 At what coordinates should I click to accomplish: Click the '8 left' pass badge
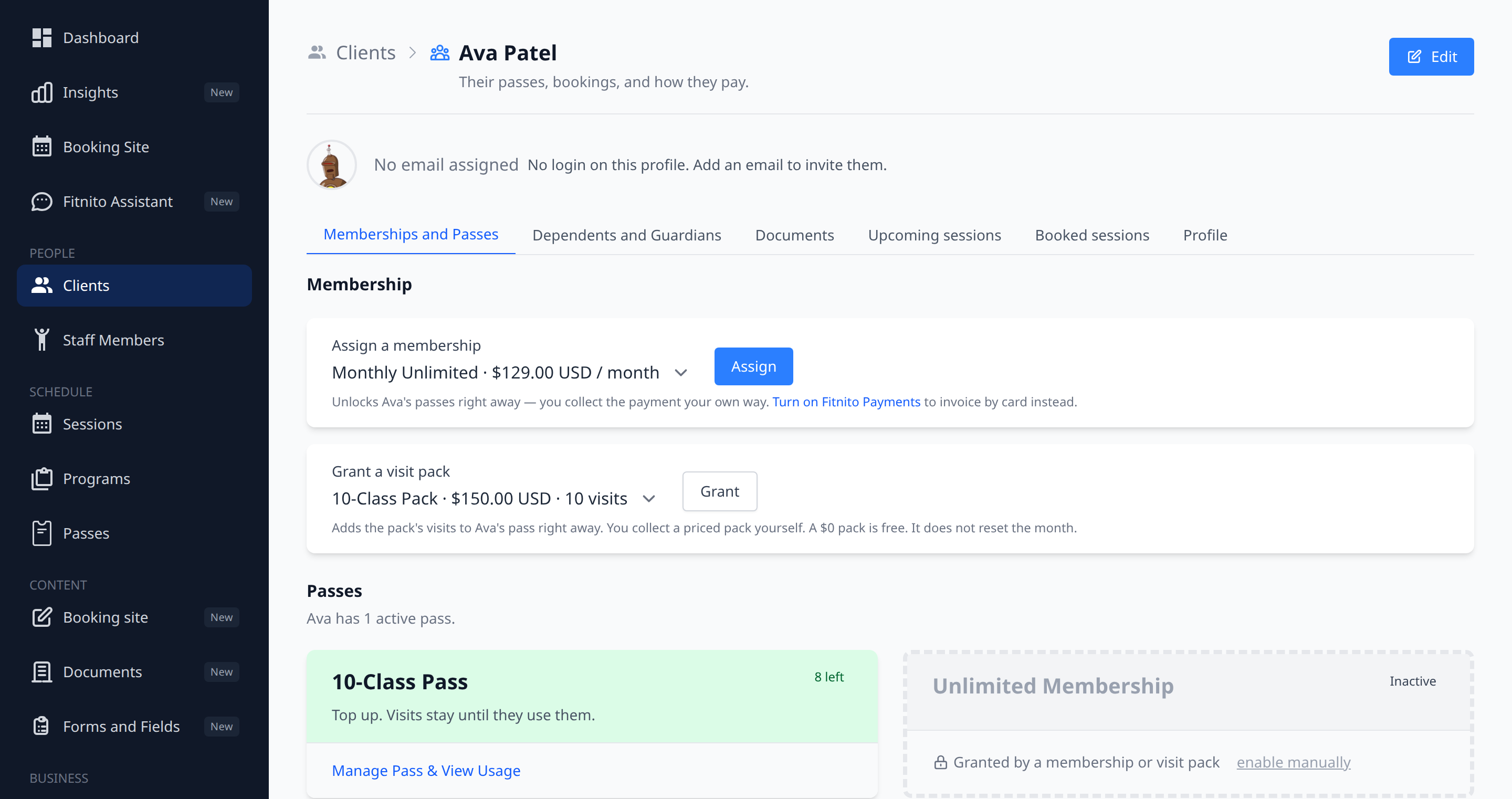pyautogui.click(x=829, y=677)
